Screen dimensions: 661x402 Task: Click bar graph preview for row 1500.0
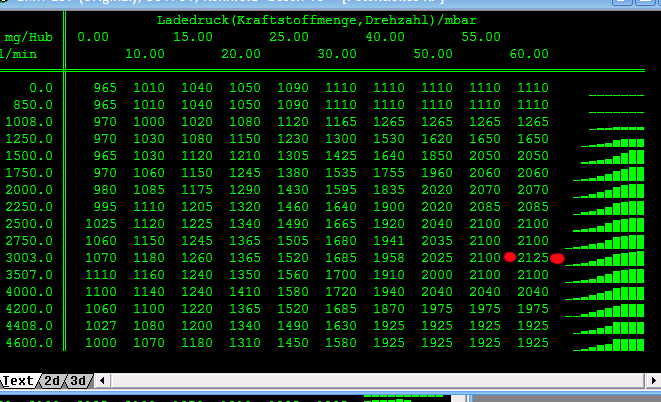[607, 156]
